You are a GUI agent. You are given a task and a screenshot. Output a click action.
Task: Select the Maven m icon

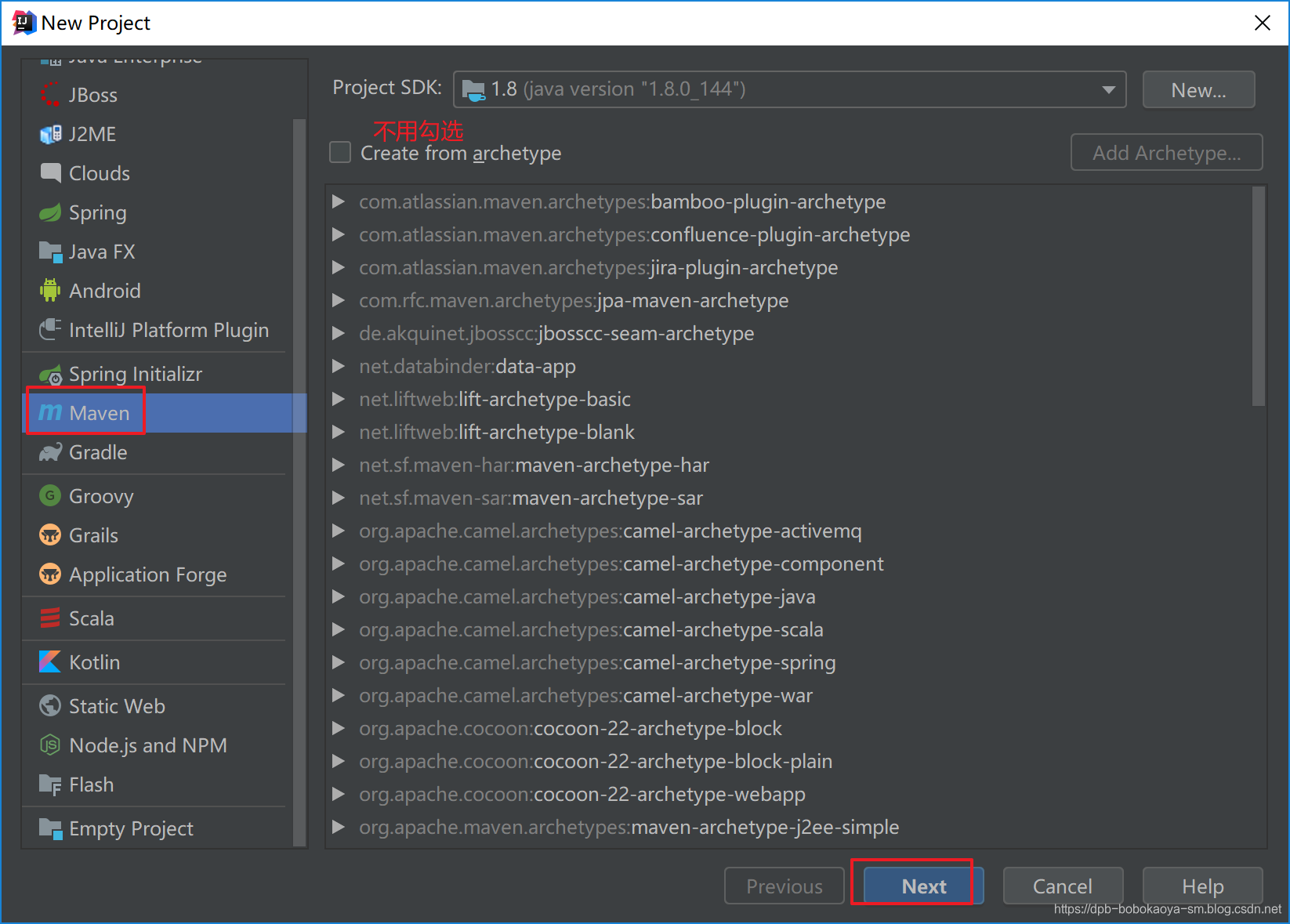[50, 412]
